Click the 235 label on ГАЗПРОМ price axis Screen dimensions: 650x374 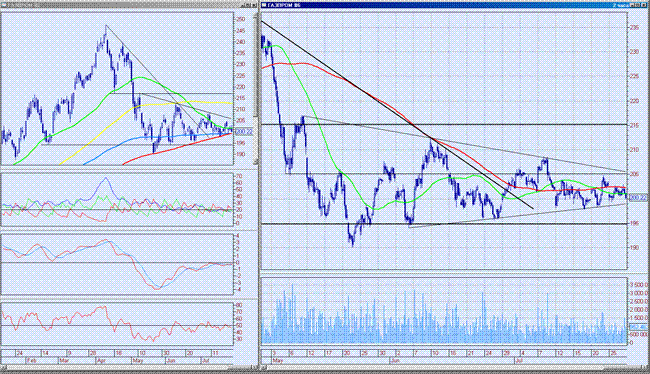635,27
